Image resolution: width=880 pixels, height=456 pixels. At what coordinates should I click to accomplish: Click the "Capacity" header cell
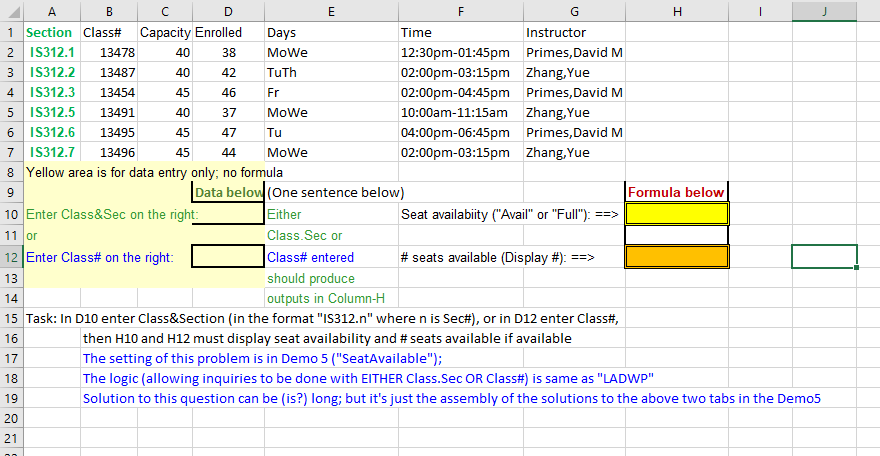pyautogui.click(x=165, y=32)
